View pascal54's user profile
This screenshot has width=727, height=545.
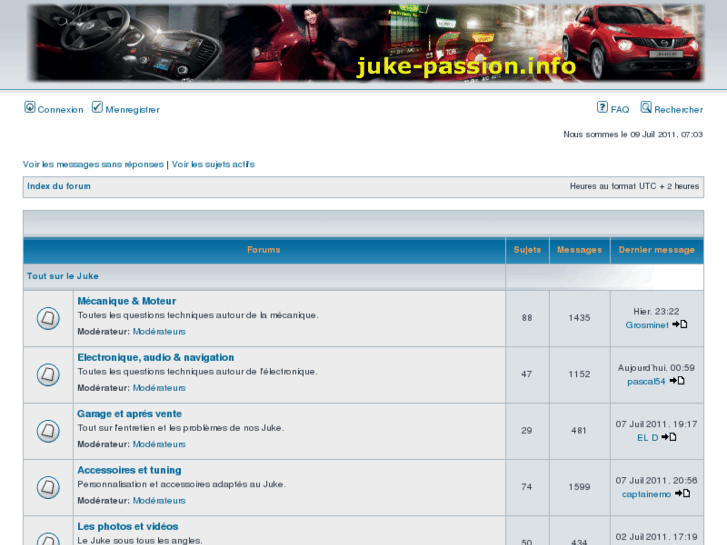[646, 382]
